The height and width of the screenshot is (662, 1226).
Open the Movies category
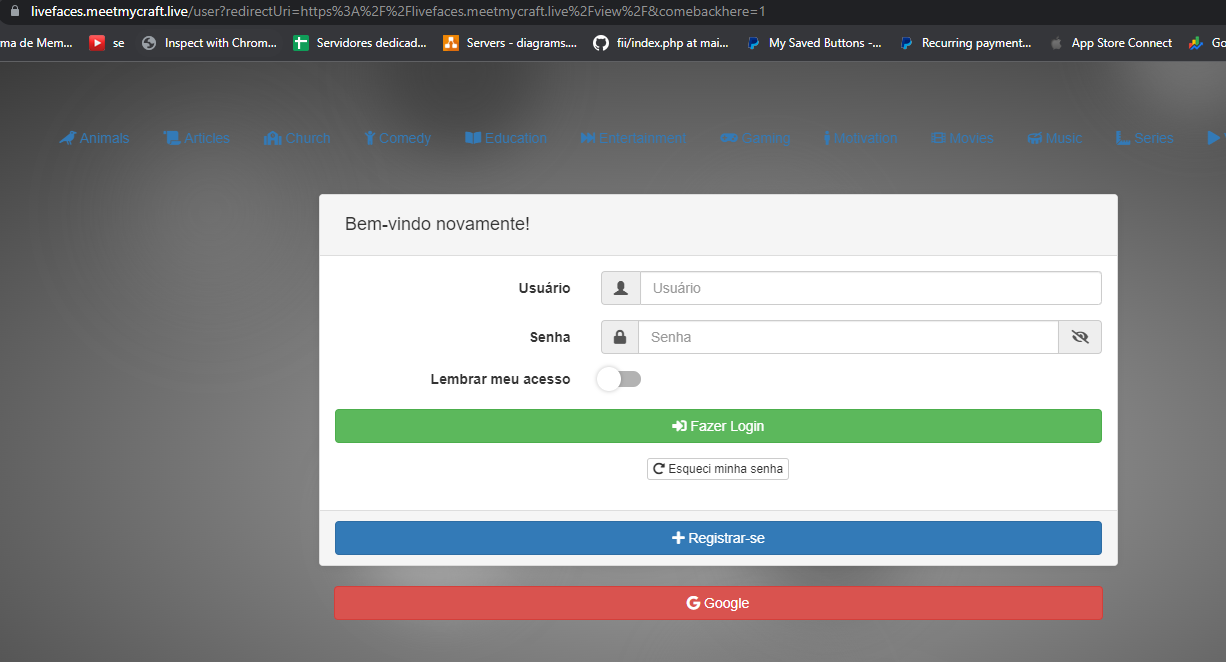962,138
